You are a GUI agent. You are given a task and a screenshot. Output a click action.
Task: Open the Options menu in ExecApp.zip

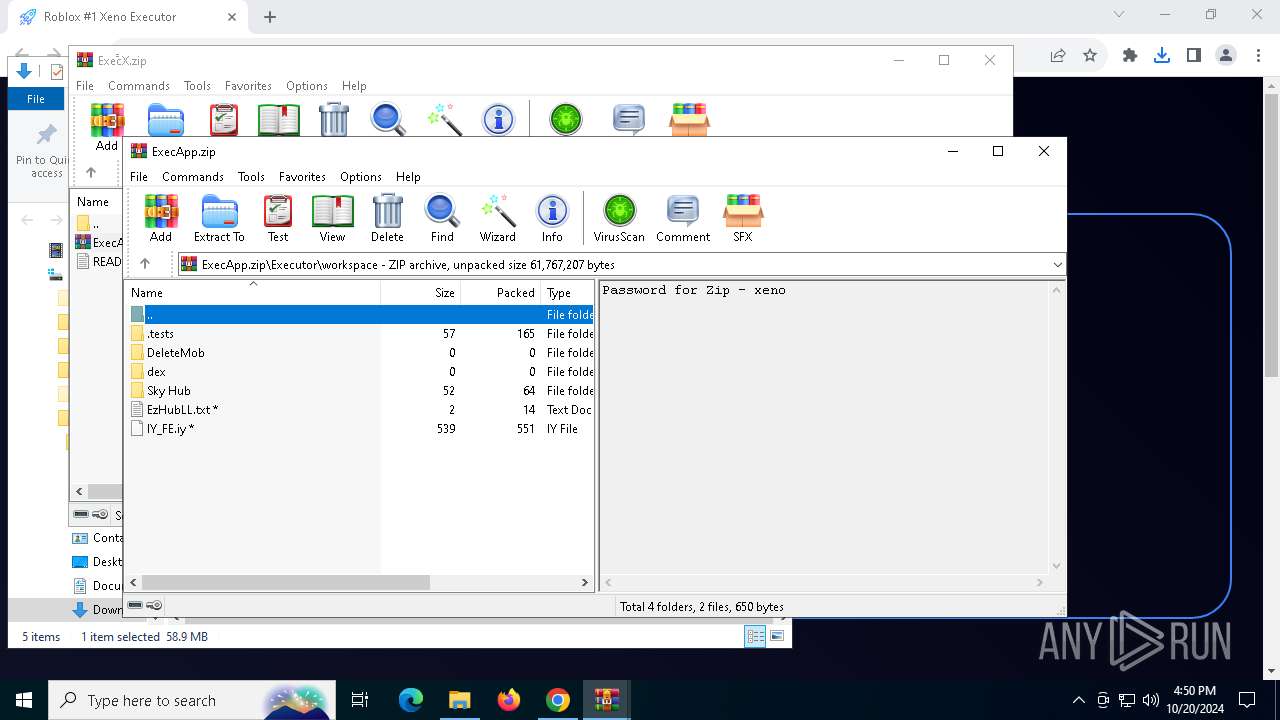(x=361, y=176)
